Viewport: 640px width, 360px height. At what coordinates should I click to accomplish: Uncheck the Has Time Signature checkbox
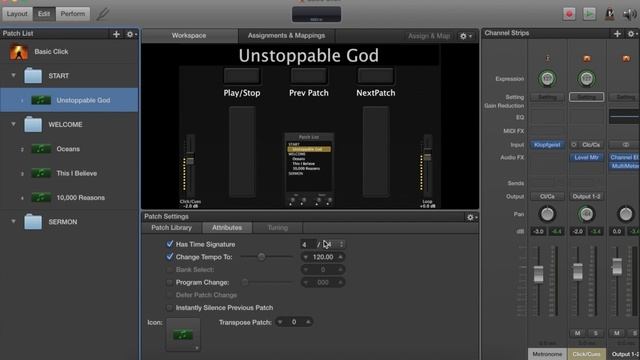[170, 244]
